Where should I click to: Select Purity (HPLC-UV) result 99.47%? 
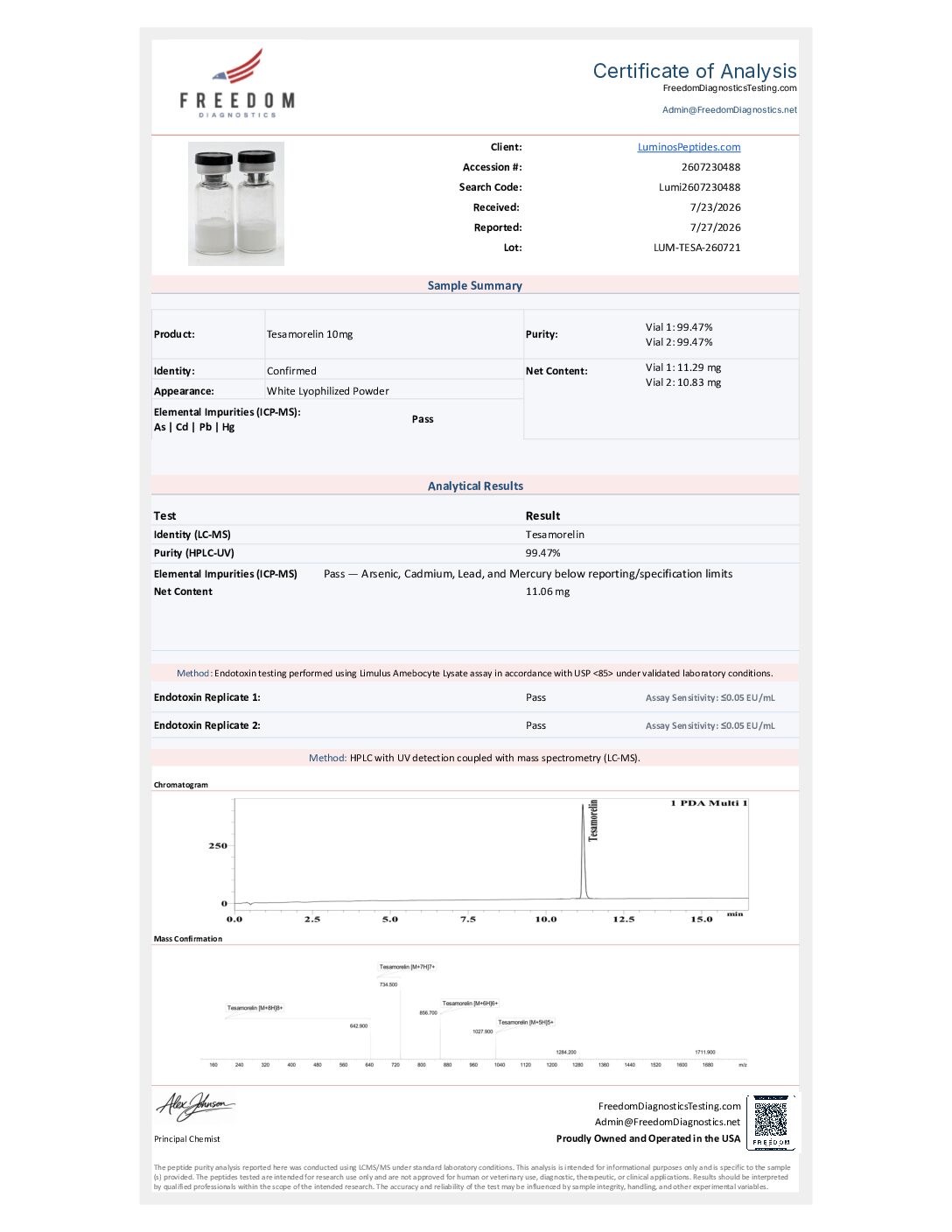pos(542,553)
